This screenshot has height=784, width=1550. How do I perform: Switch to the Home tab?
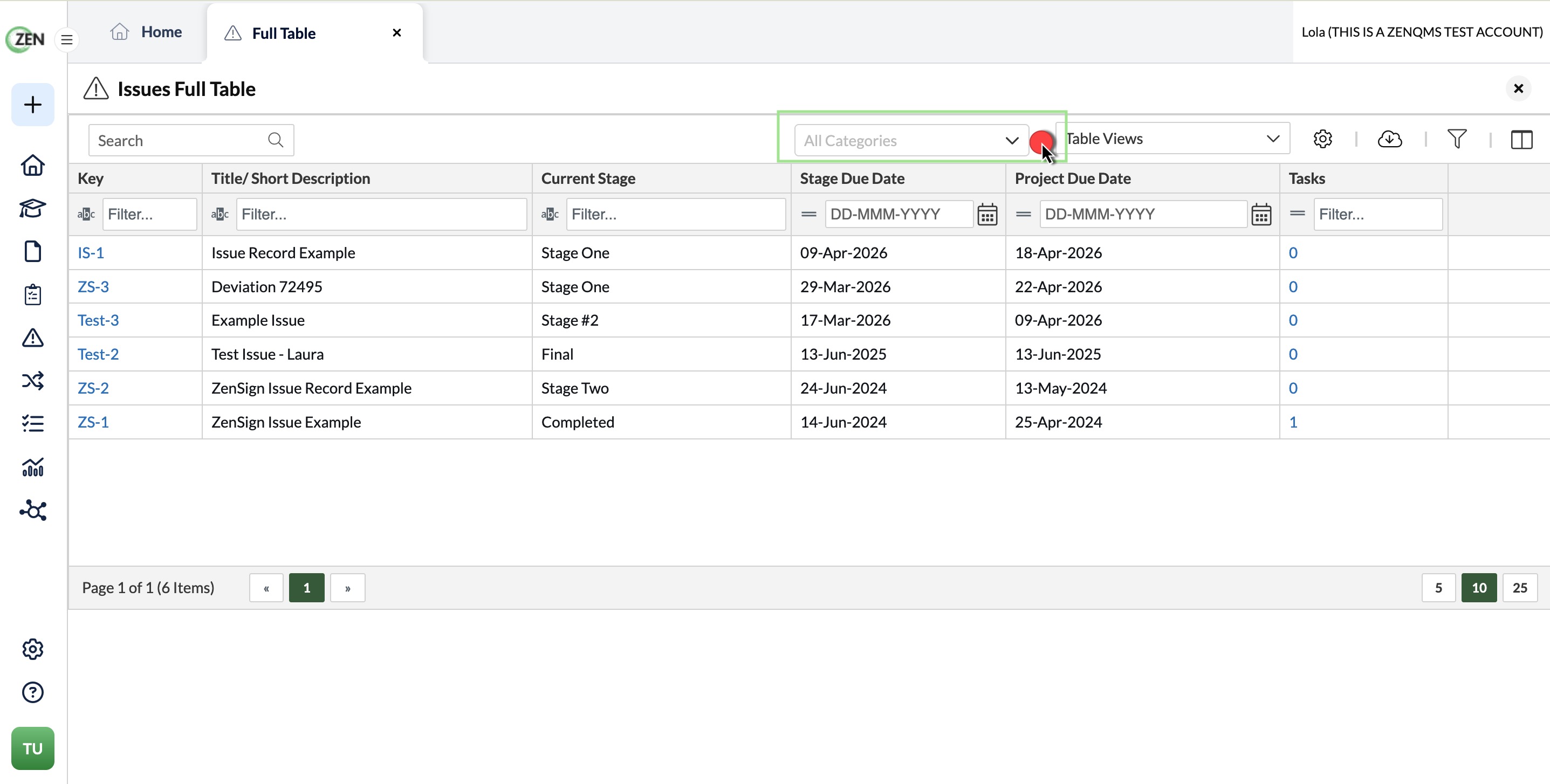click(146, 32)
